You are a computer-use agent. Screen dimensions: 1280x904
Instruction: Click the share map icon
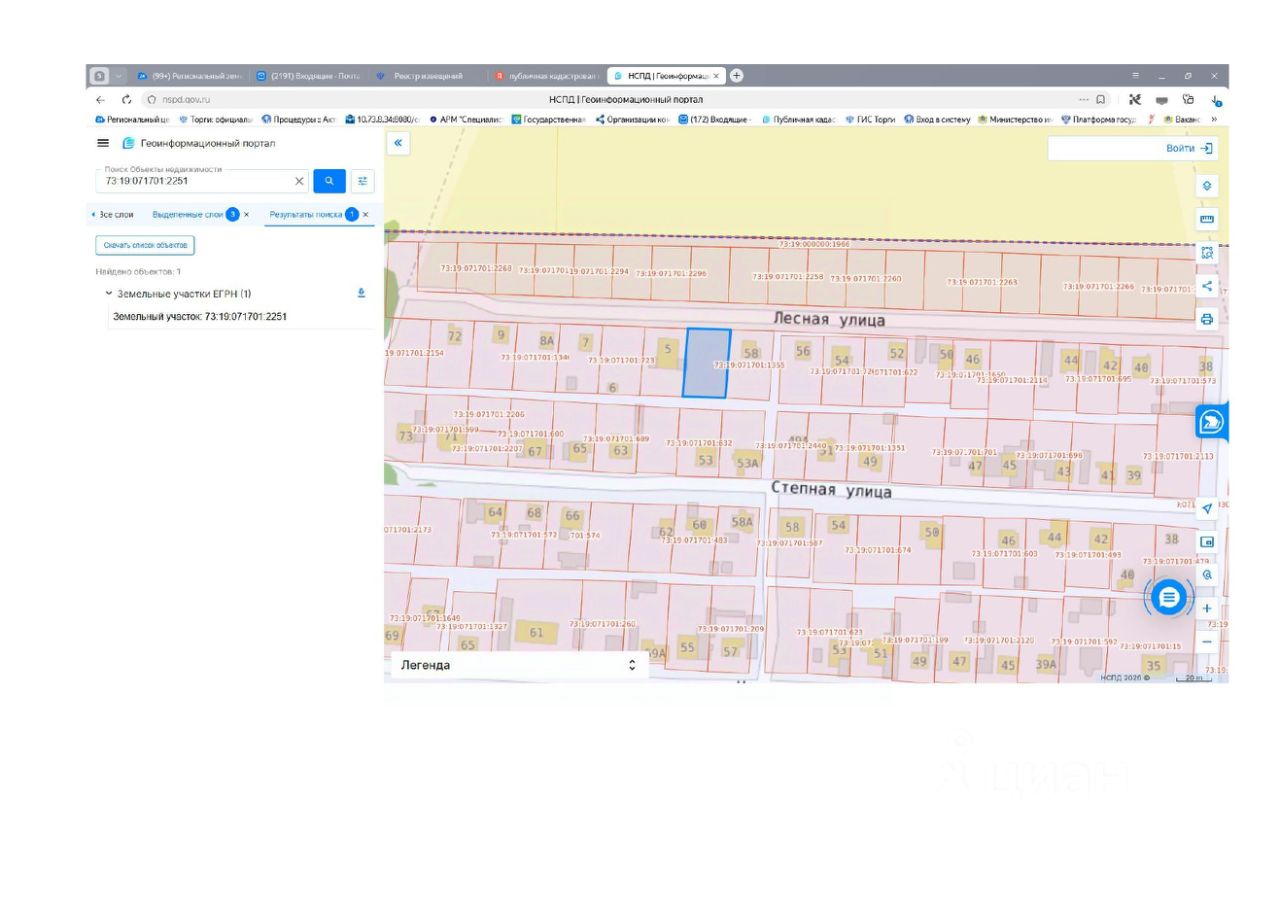point(1207,286)
